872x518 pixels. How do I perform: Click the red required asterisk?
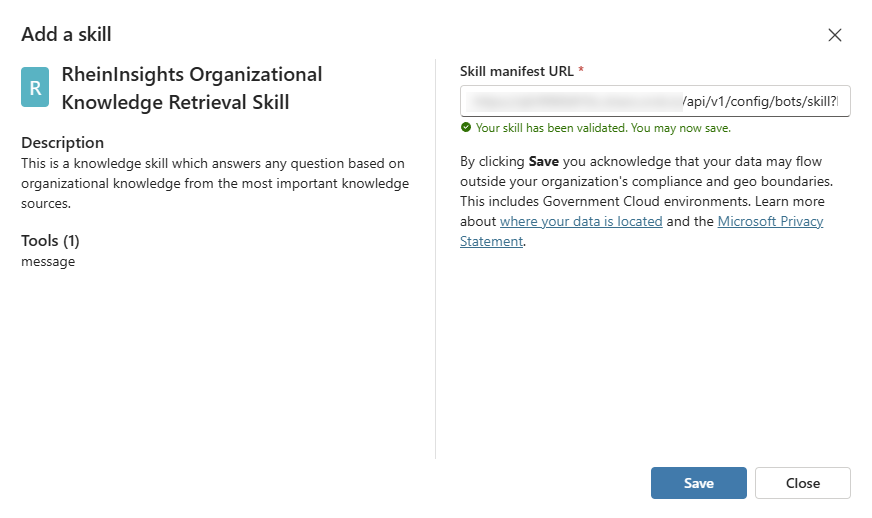pos(581,70)
